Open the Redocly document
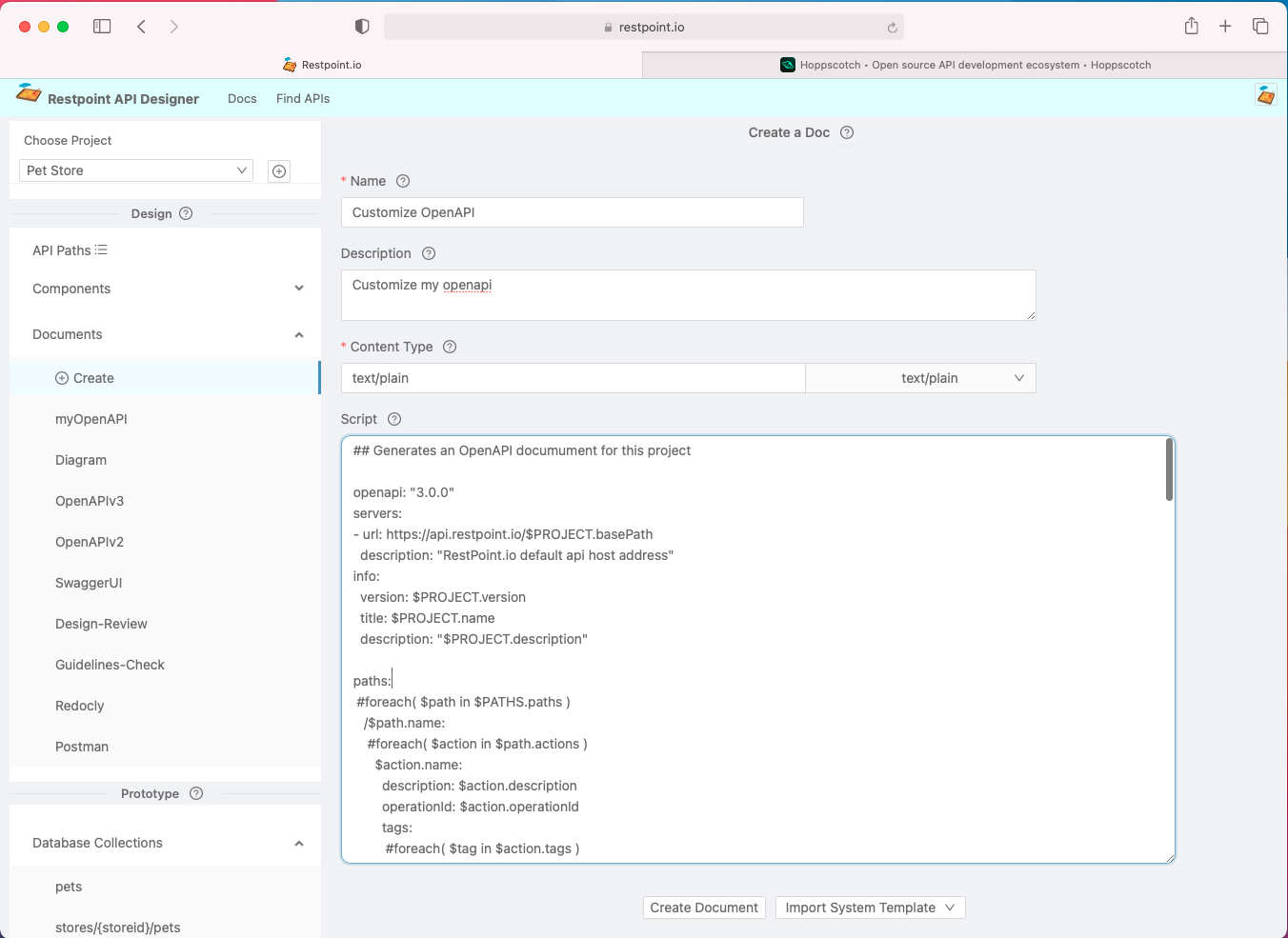Viewport: 1288px width, 938px height. coord(80,706)
